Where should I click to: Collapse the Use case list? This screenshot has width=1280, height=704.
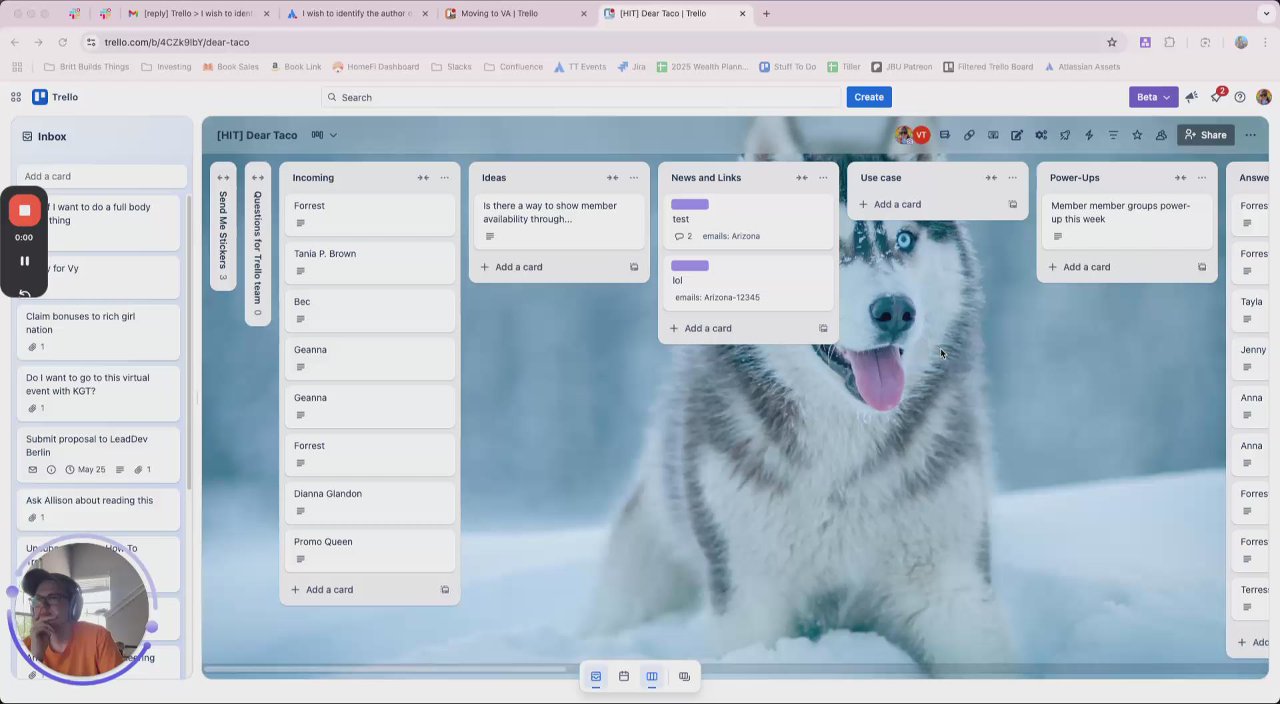click(991, 178)
